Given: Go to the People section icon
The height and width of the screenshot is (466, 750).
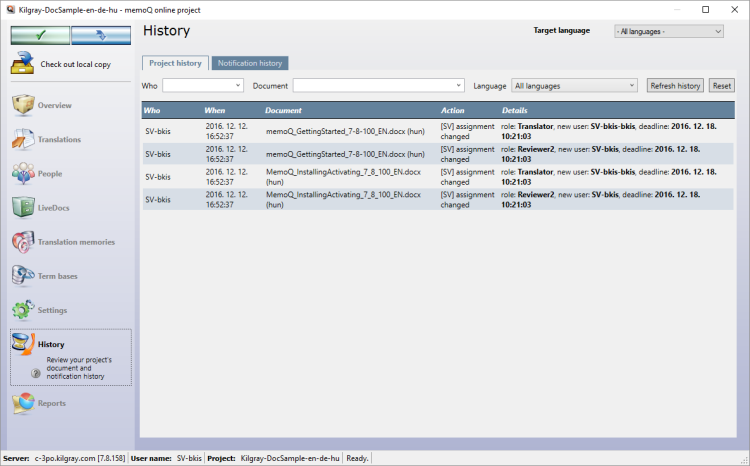Looking at the screenshot, I should [23, 174].
